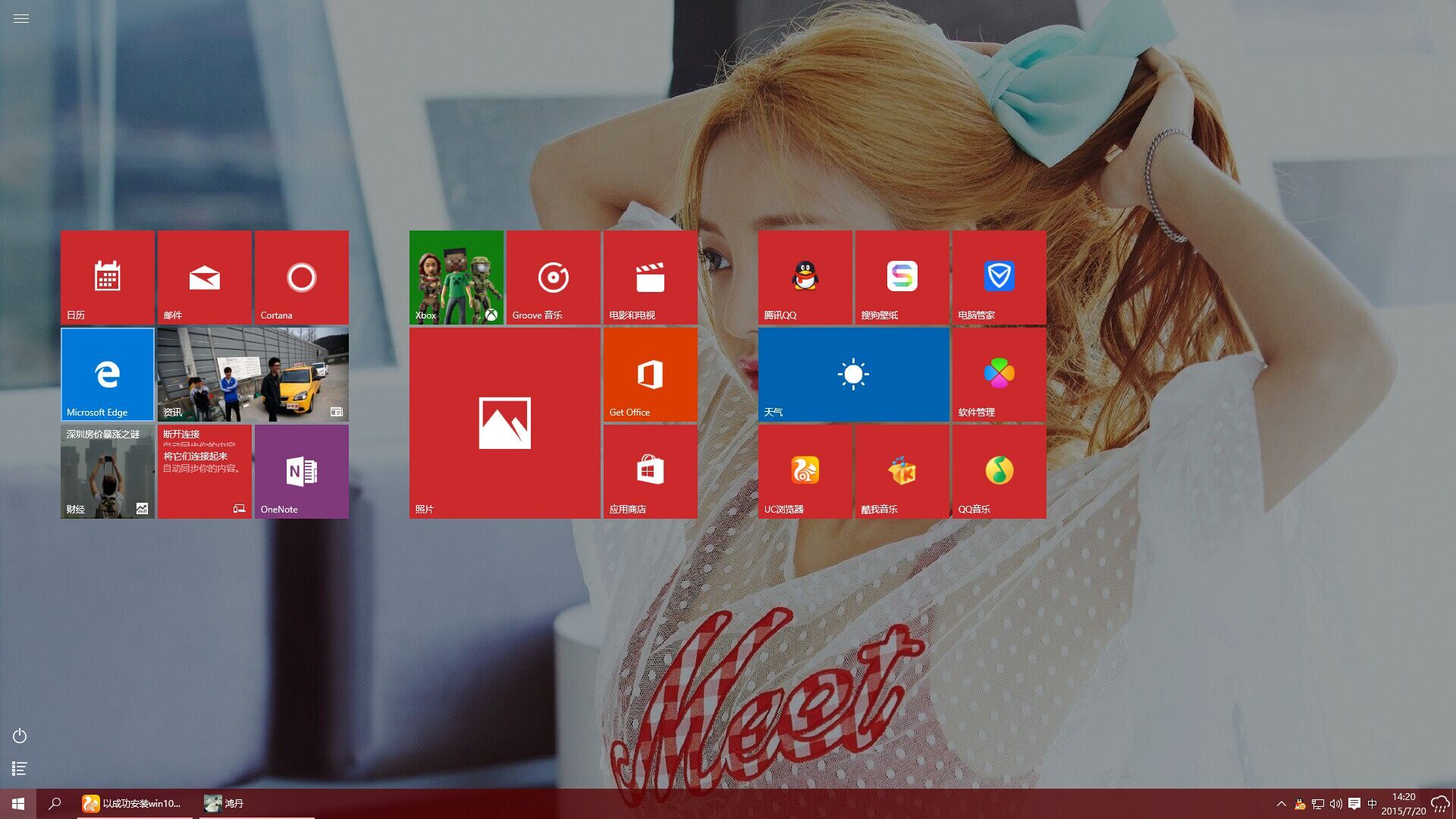Open the 电脑管家 tile
The width and height of the screenshot is (1456, 819).
[x=999, y=278]
